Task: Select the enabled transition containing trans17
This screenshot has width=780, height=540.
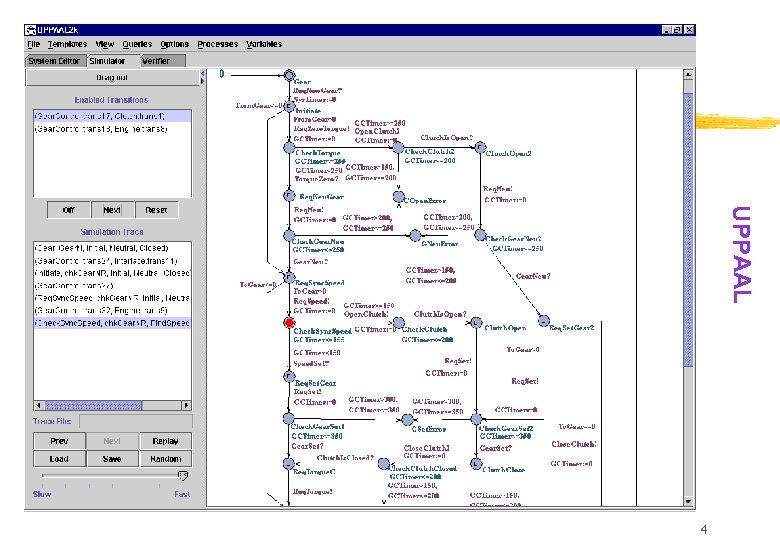Action: [112, 116]
